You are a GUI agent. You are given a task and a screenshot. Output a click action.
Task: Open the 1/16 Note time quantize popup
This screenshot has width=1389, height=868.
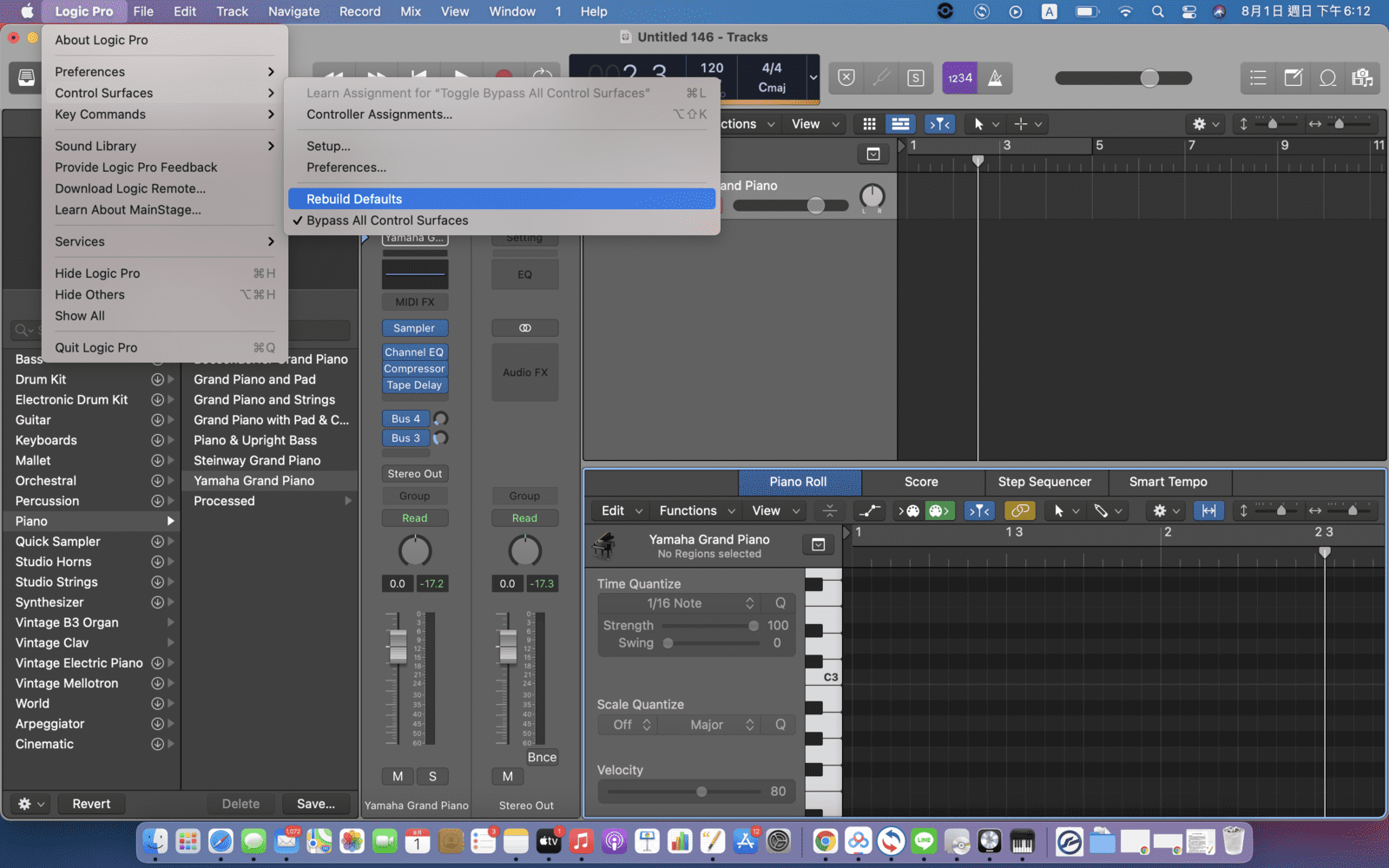679,603
